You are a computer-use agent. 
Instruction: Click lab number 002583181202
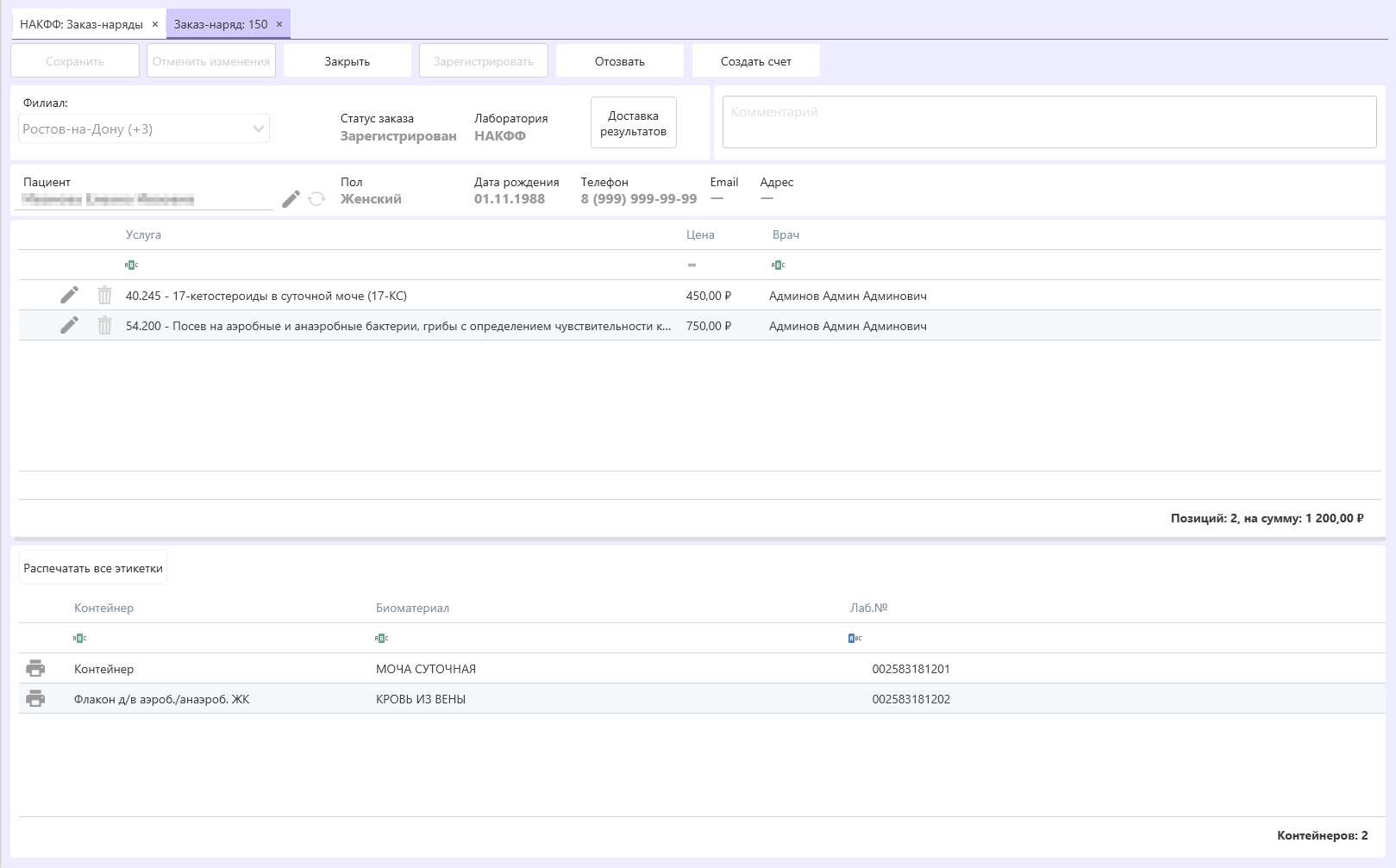911,699
